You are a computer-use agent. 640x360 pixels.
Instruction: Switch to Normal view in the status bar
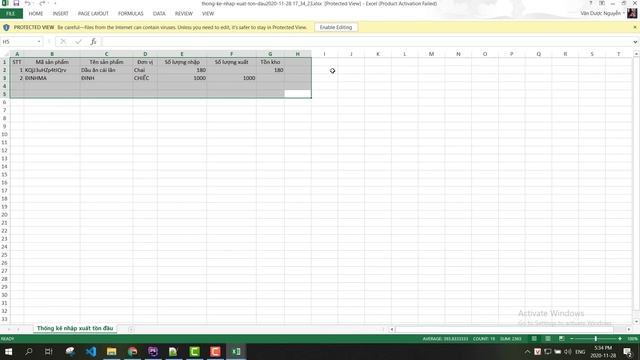pos(534,339)
